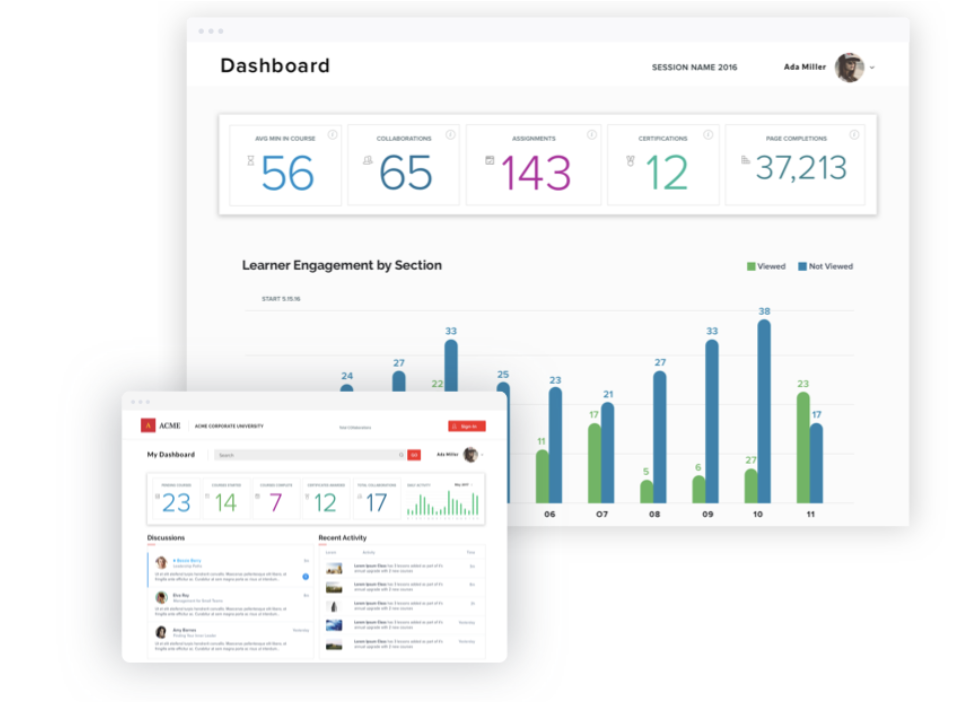
Task: Click the Time column header in Recent Activity
Action: coord(470,553)
